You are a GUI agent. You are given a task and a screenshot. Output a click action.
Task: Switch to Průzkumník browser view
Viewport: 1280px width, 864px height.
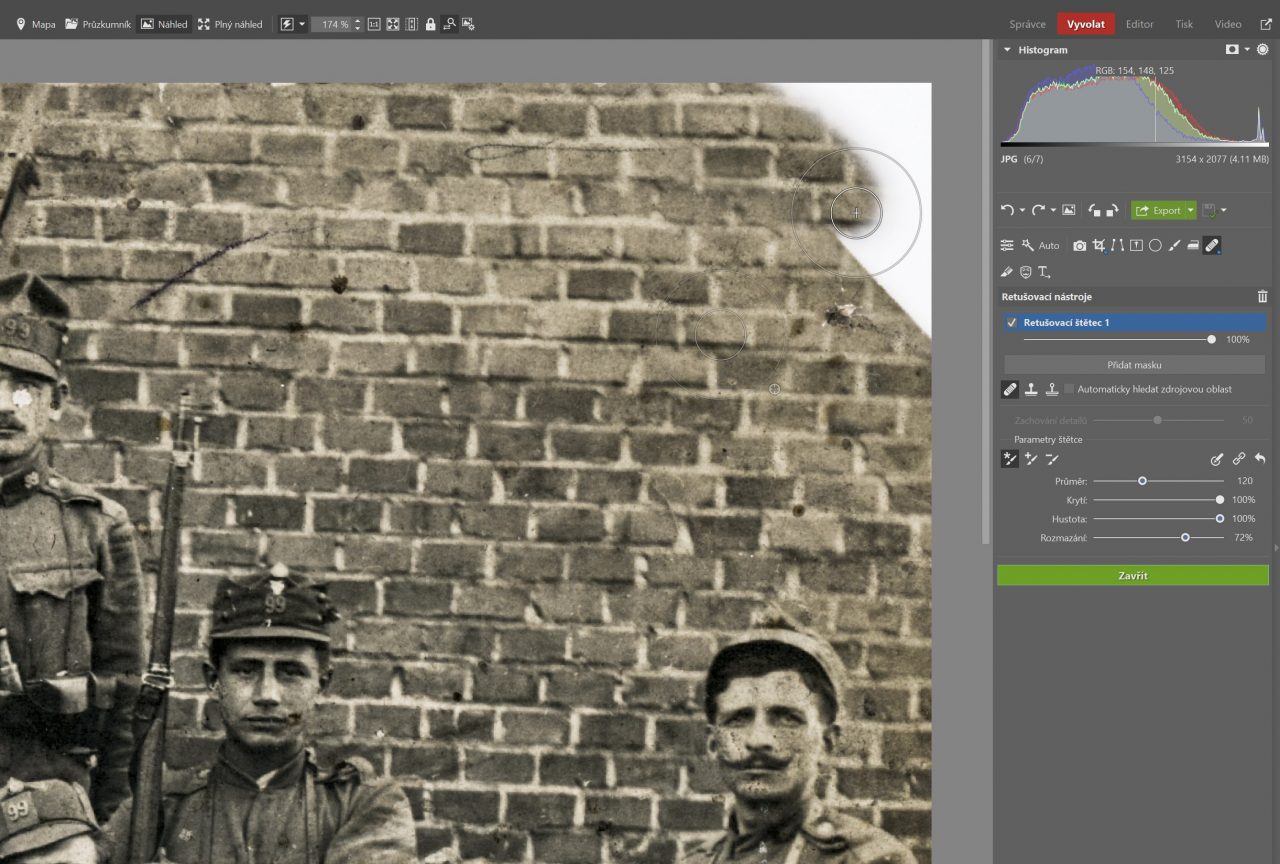98,24
